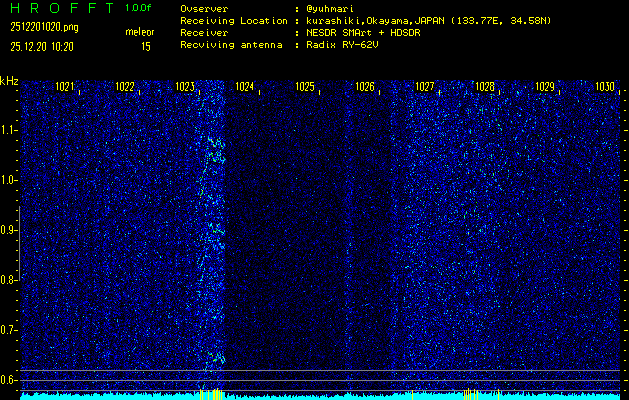Click the Receiving Location label
The image size is (629, 400).
234,21
